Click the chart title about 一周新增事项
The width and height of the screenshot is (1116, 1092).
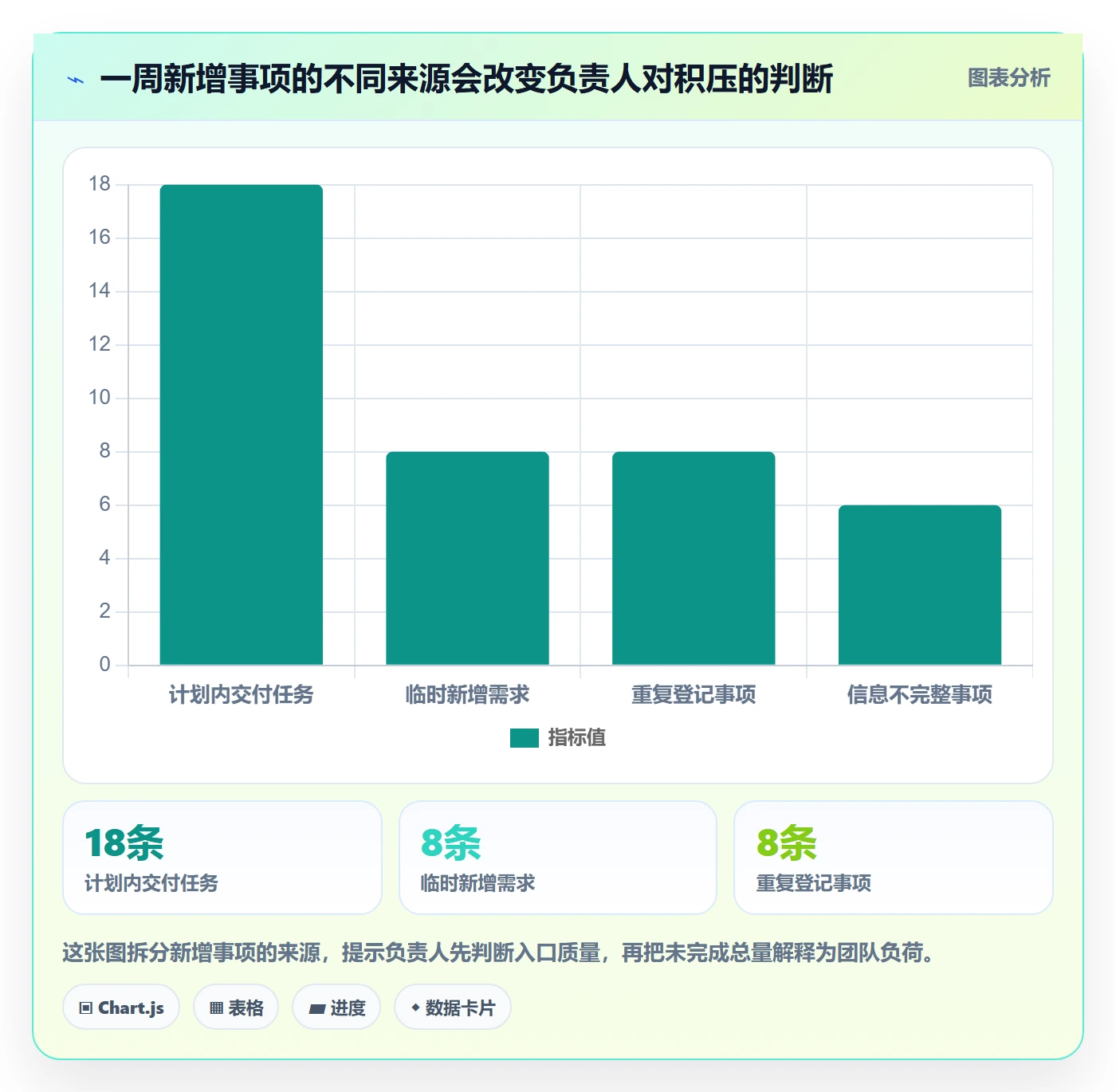466,79
